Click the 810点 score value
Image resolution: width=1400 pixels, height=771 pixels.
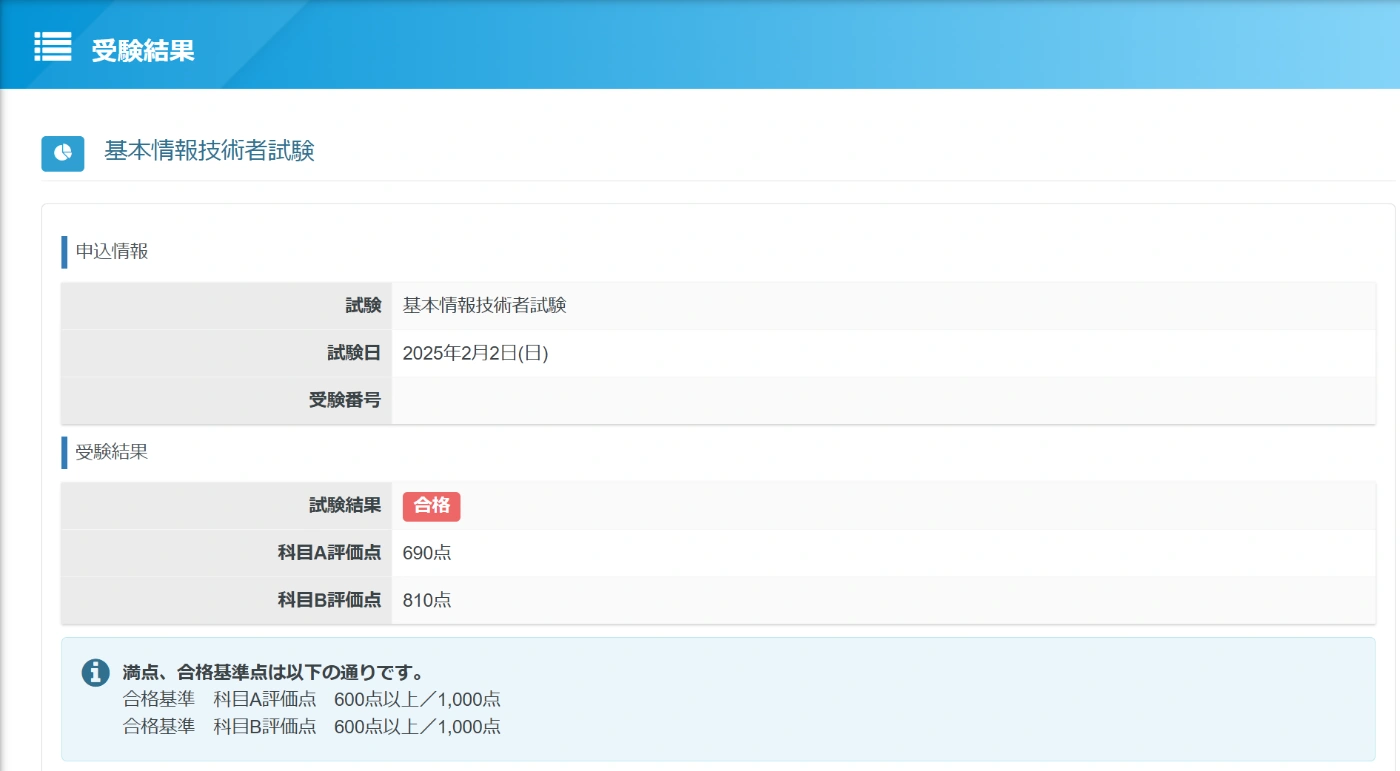click(x=427, y=600)
